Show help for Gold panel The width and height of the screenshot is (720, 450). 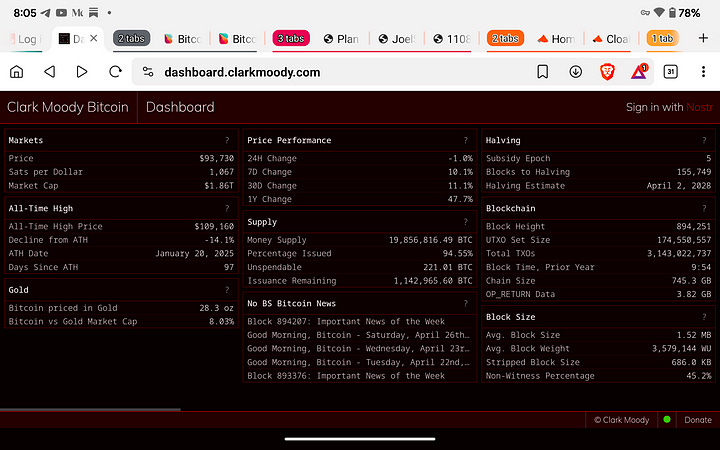pos(227,290)
